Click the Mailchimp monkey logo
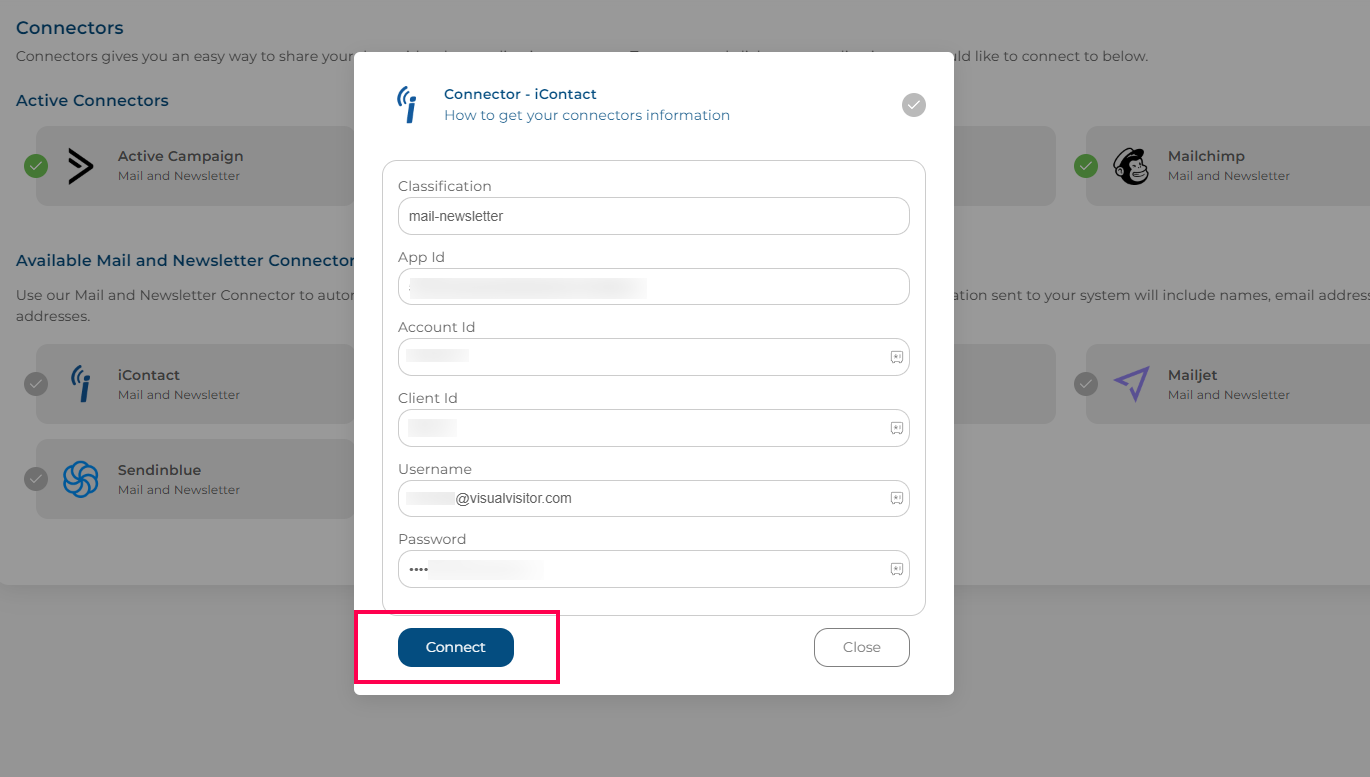Image resolution: width=1370 pixels, height=777 pixels. [1131, 166]
